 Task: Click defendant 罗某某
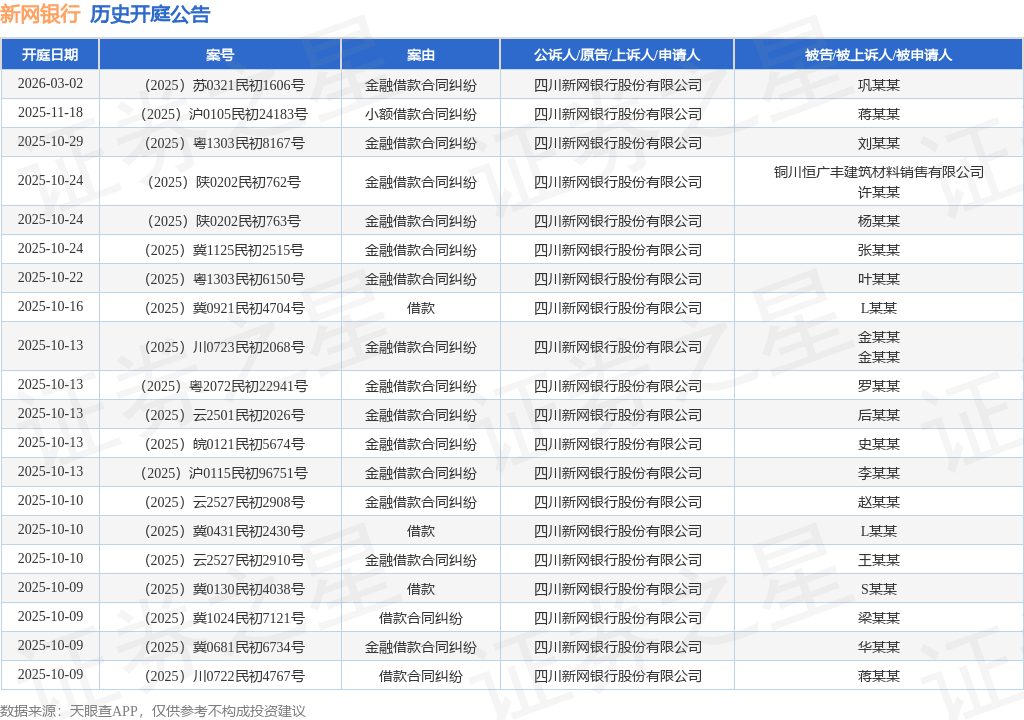click(x=878, y=386)
